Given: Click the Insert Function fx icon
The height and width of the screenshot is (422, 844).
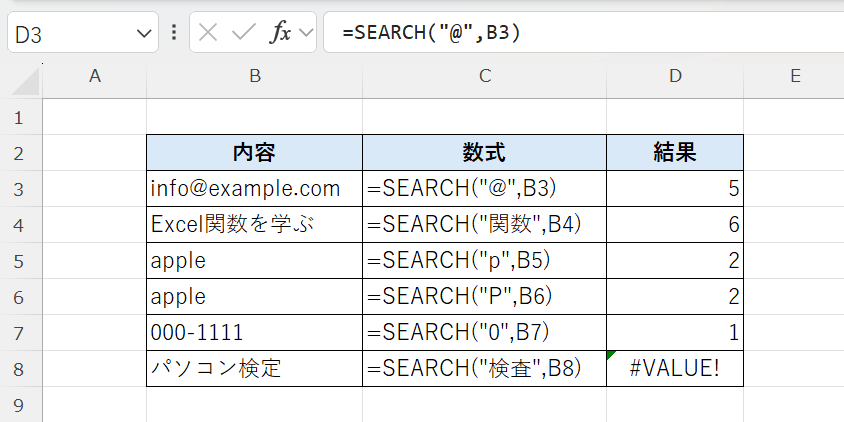Looking at the screenshot, I should [281, 32].
